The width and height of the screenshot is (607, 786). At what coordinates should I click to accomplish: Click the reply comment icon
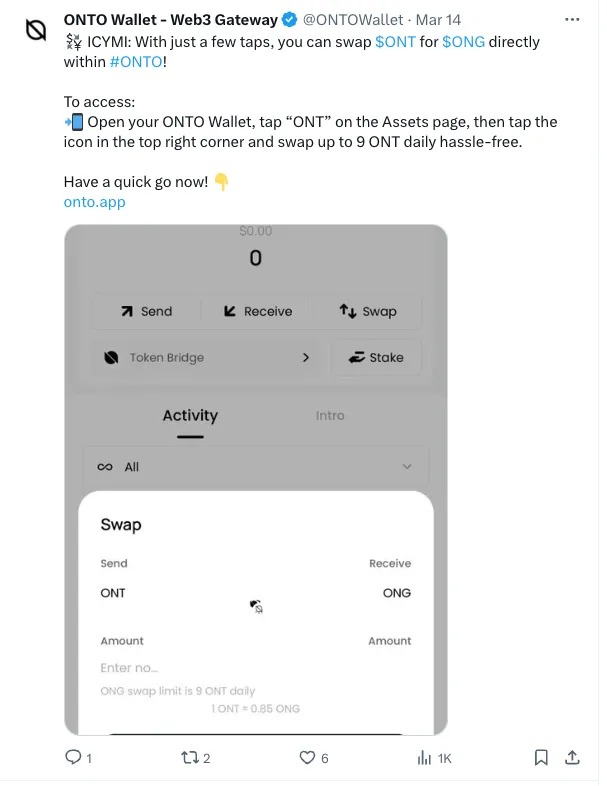[x=72, y=758]
